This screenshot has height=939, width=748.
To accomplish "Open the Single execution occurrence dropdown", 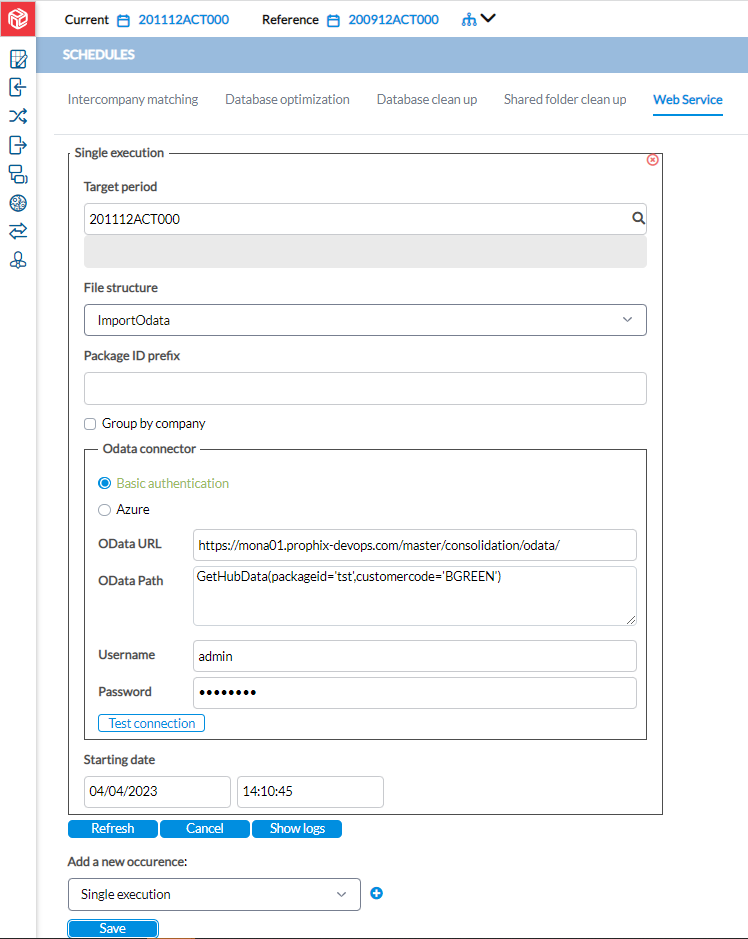I will pyautogui.click(x=214, y=895).
